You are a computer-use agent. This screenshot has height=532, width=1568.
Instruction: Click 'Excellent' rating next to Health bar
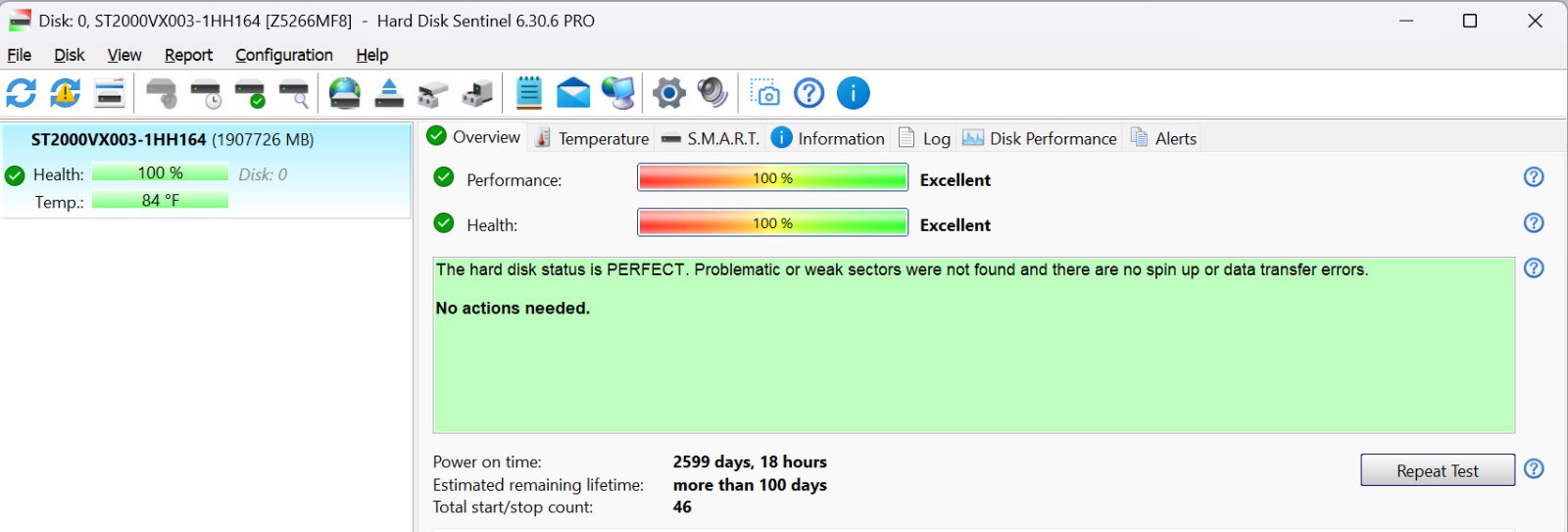click(x=955, y=225)
